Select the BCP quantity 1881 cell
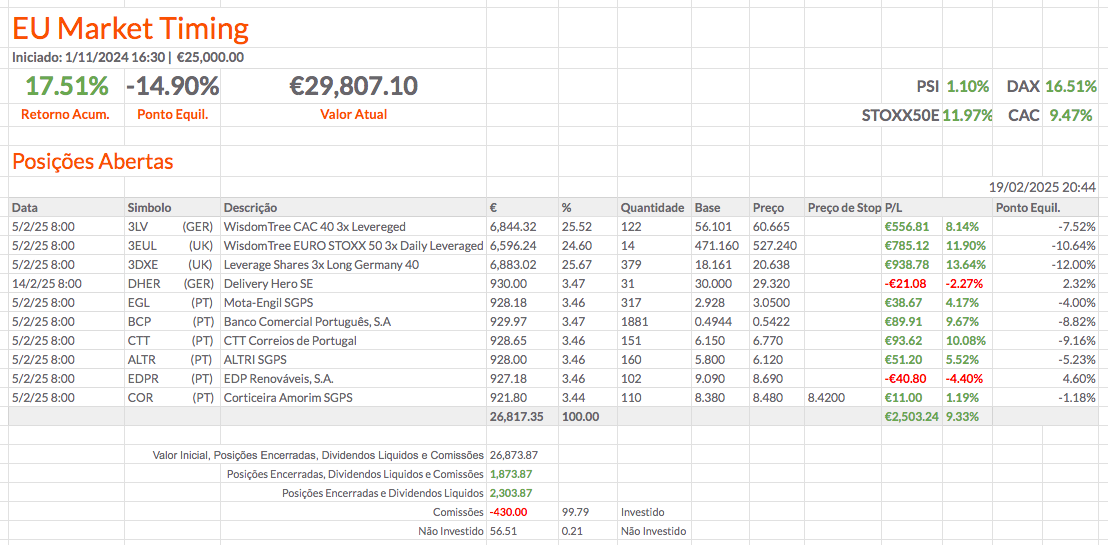 634,322
